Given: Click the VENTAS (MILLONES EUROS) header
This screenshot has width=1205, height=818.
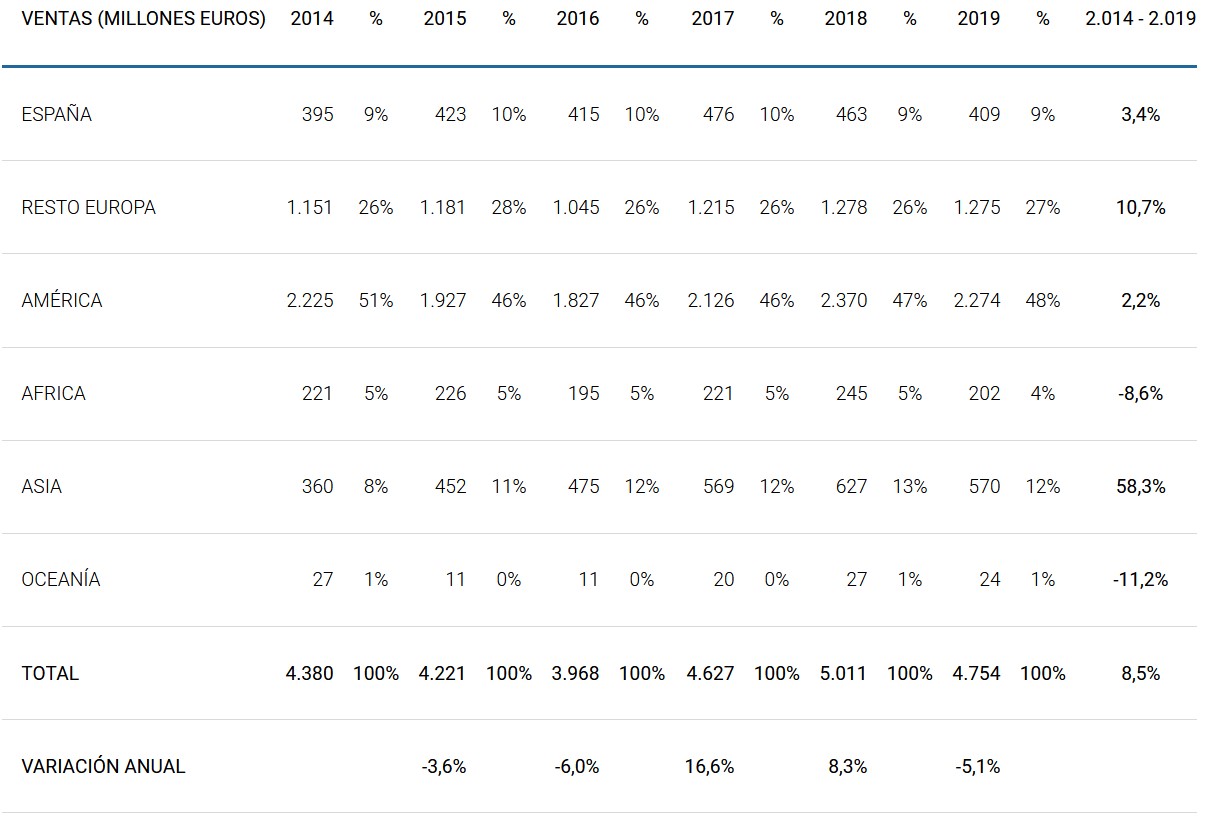Looking at the screenshot, I should [x=143, y=19].
